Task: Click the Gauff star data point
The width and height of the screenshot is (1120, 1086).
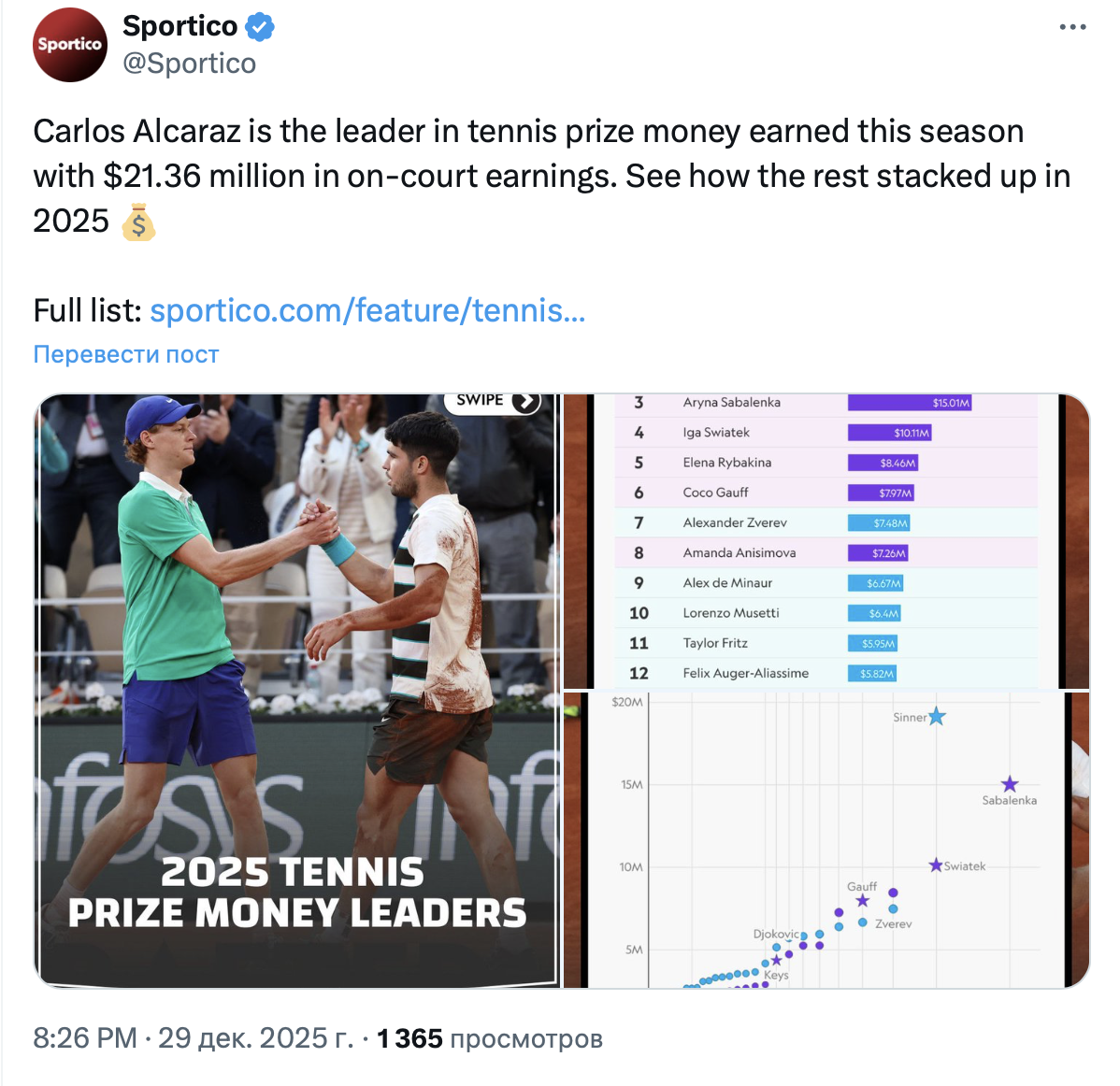Action: (863, 901)
